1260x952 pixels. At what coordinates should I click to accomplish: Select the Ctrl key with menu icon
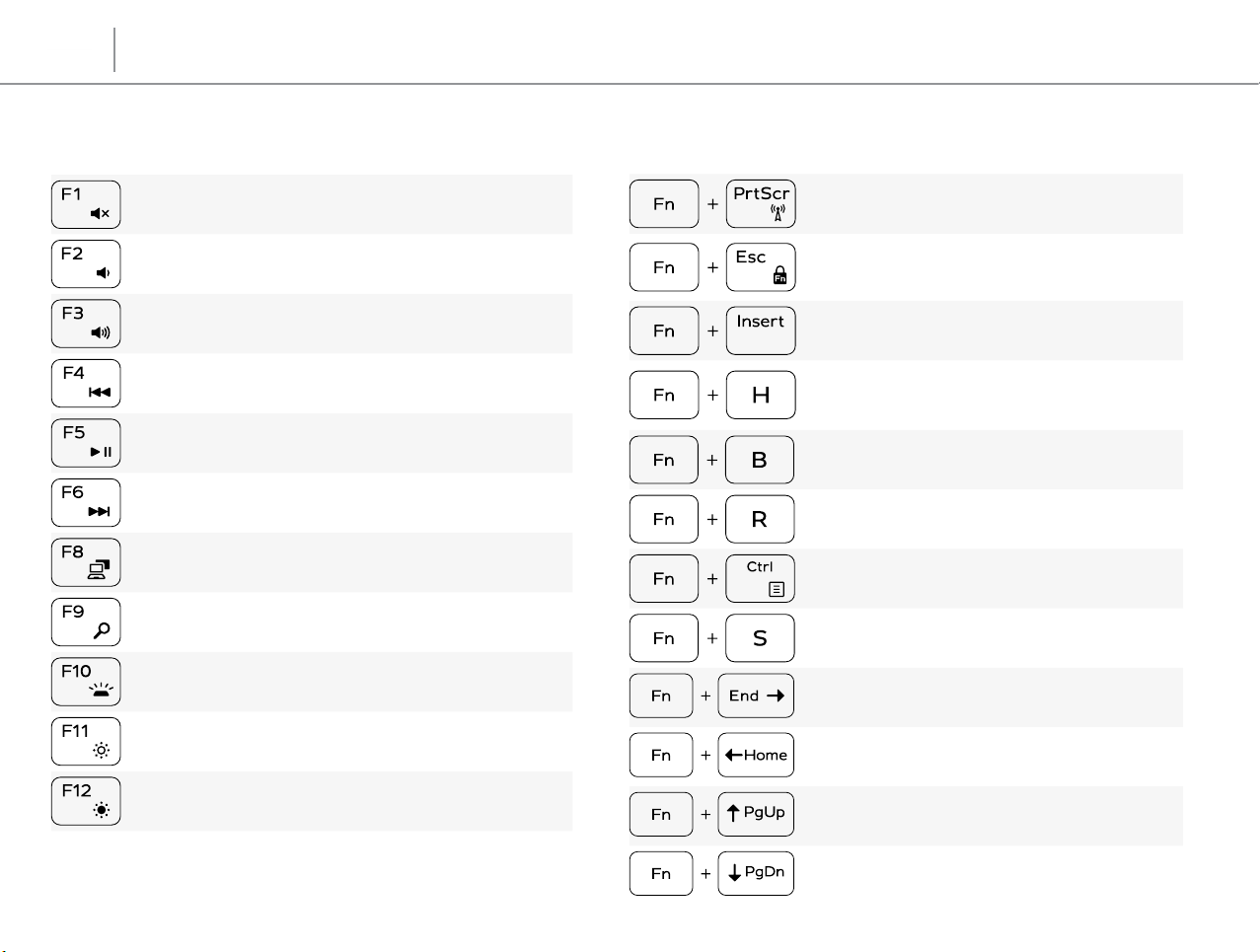[x=760, y=579]
